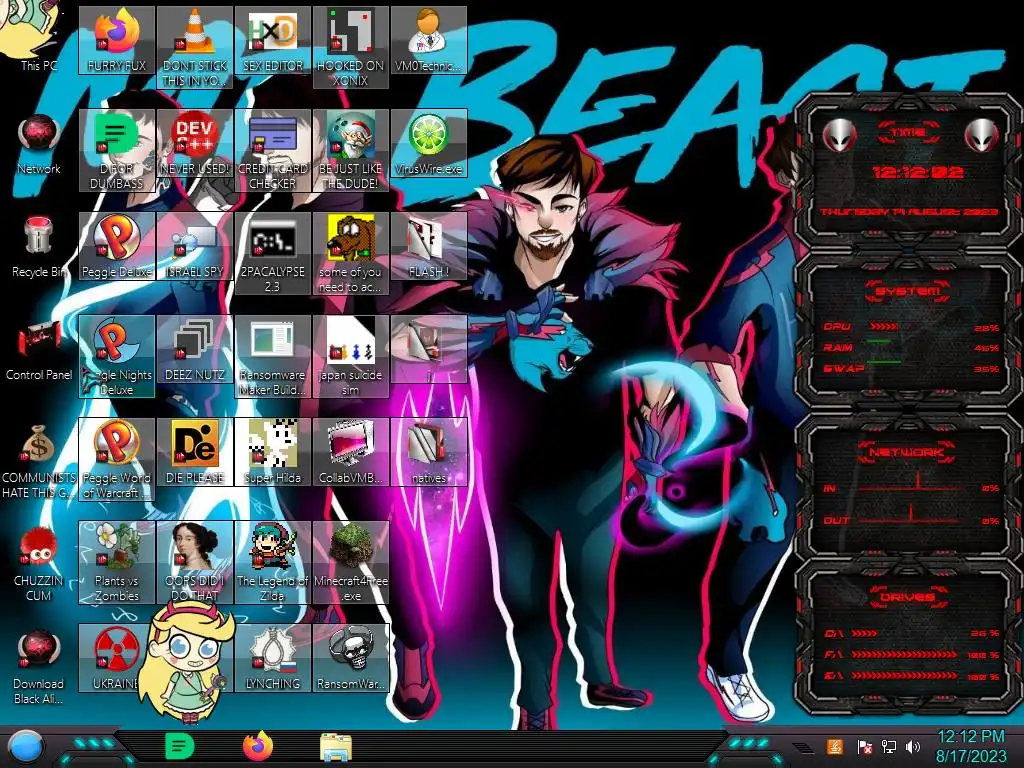This screenshot has width=1024, height=768.
Task: Click the left alien head in TIME widget
Action: click(x=839, y=135)
